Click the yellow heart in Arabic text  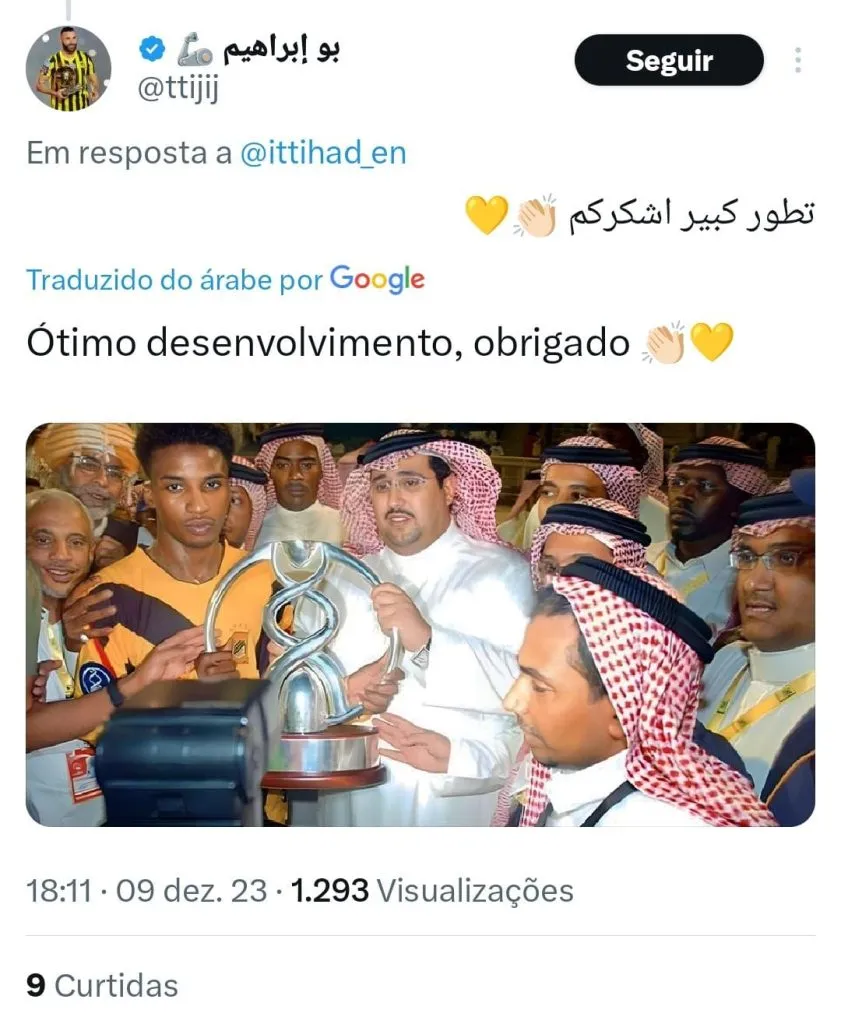click(486, 215)
